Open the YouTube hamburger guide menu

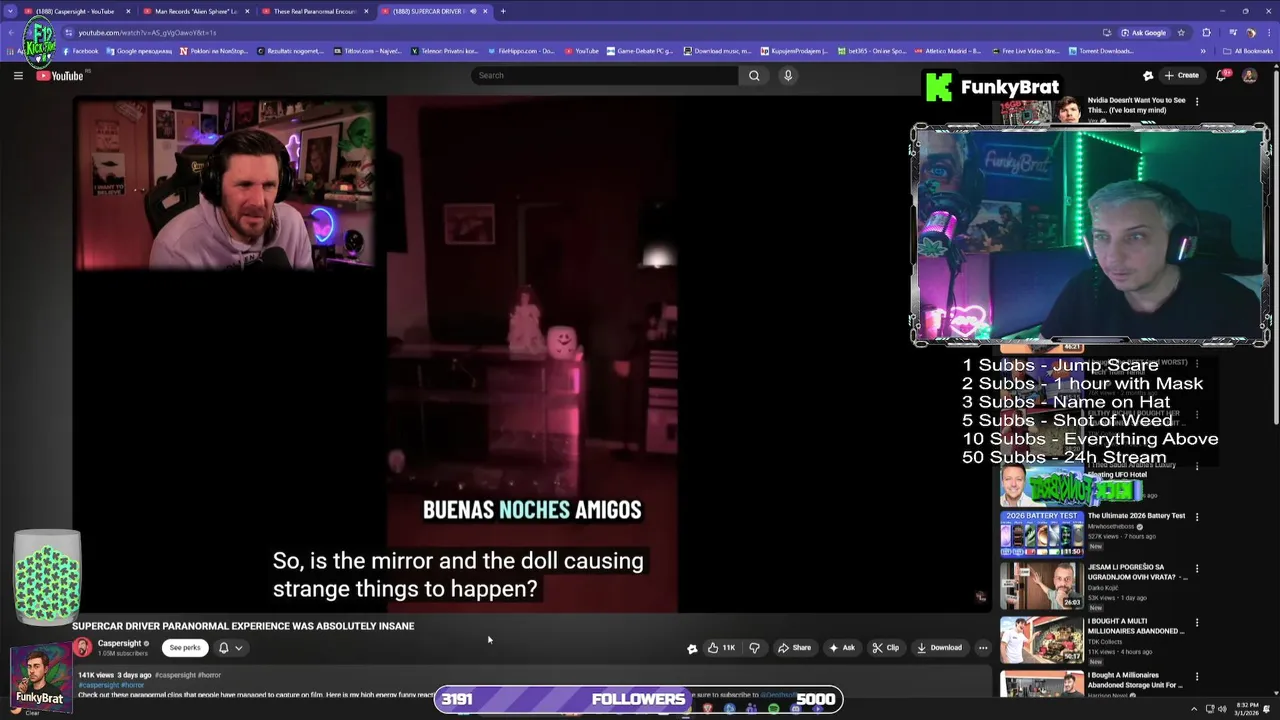(18, 75)
